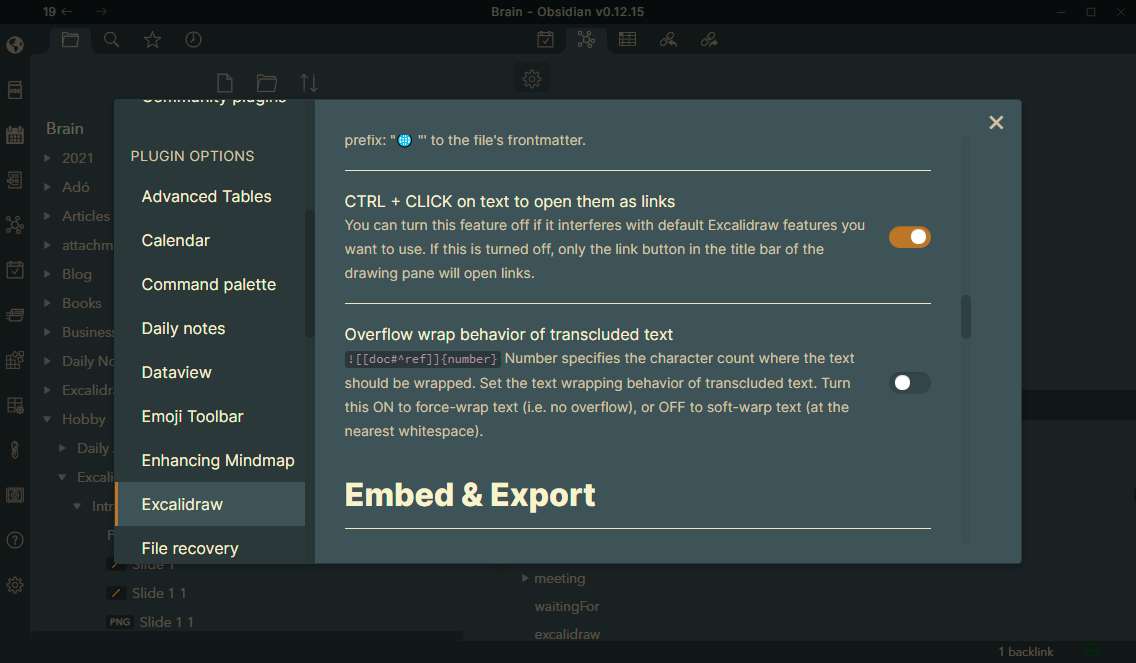Open Command palette options
Image resolution: width=1136 pixels, height=663 pixels.
point(210,285)
